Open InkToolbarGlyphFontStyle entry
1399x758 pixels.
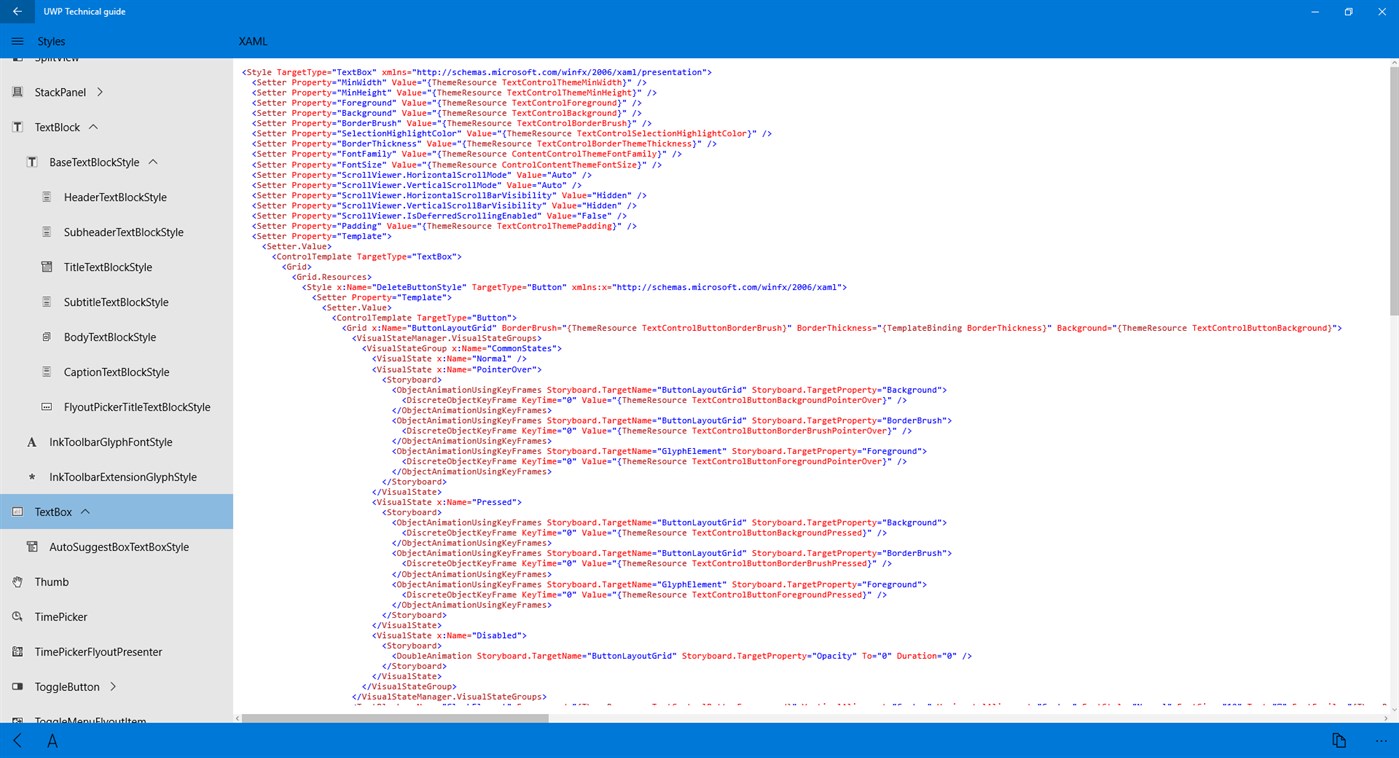pyautogui.click(x=111, y=442)
